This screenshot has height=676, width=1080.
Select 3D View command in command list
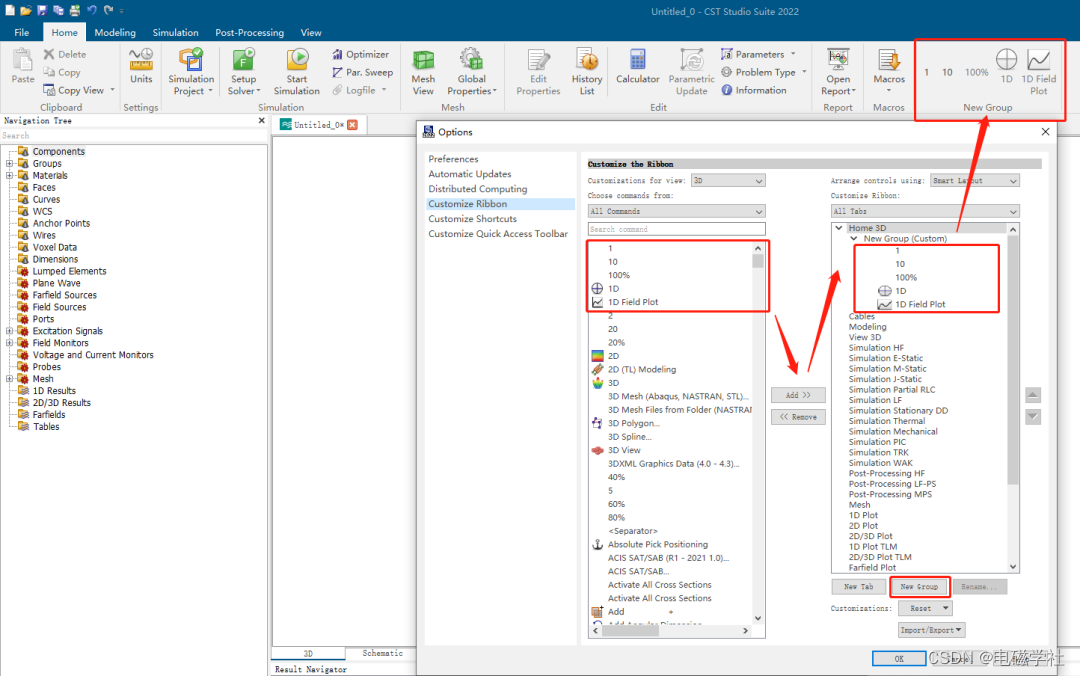[624, 450]
